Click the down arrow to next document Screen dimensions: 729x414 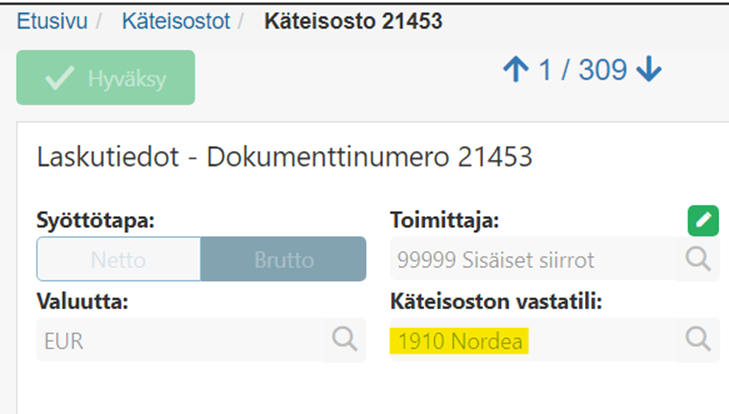pyautogui.click(x=649, y=70)
